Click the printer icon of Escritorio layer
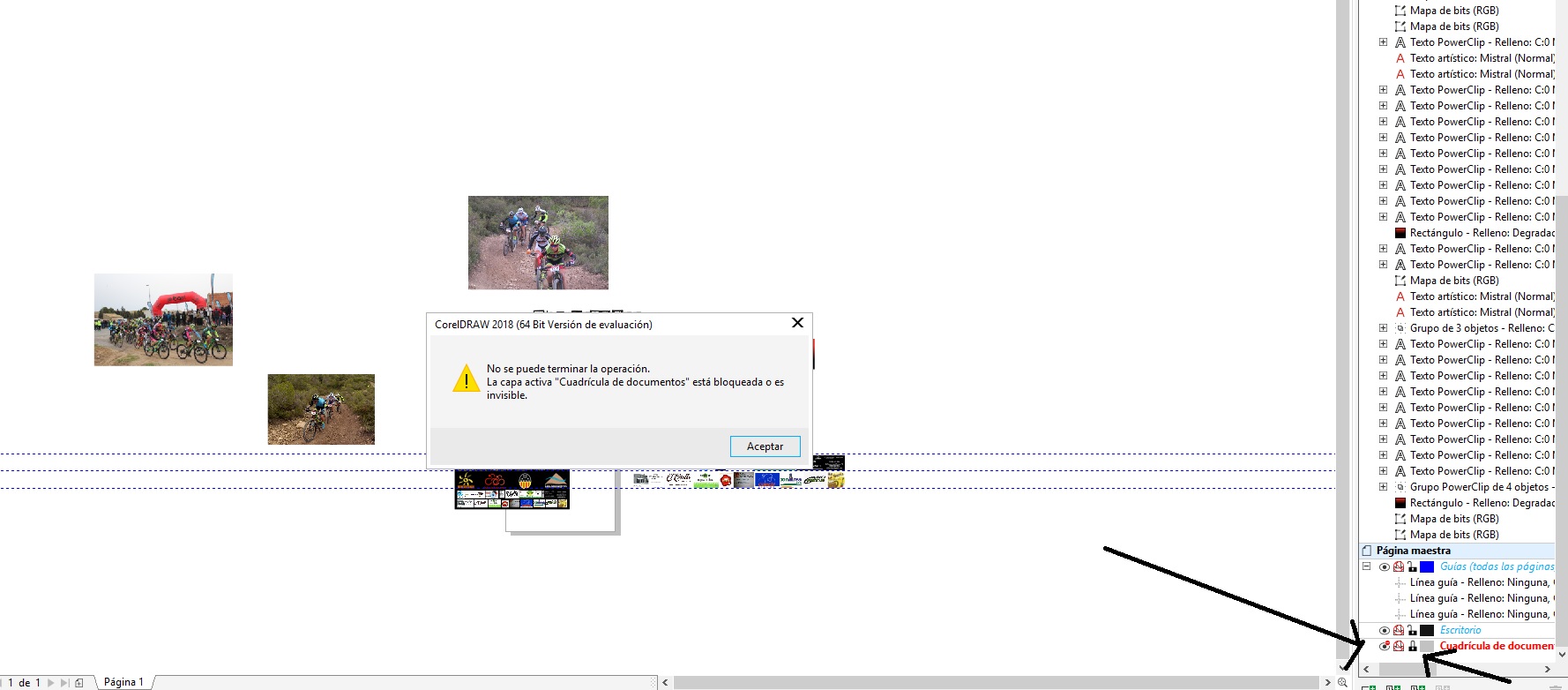Viewport: 1568px width, 690px height. tap(1399, 630)
